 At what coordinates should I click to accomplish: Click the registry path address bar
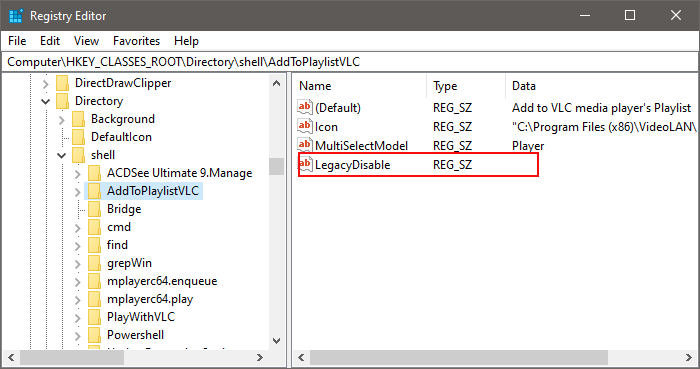(x=350, y=62)
